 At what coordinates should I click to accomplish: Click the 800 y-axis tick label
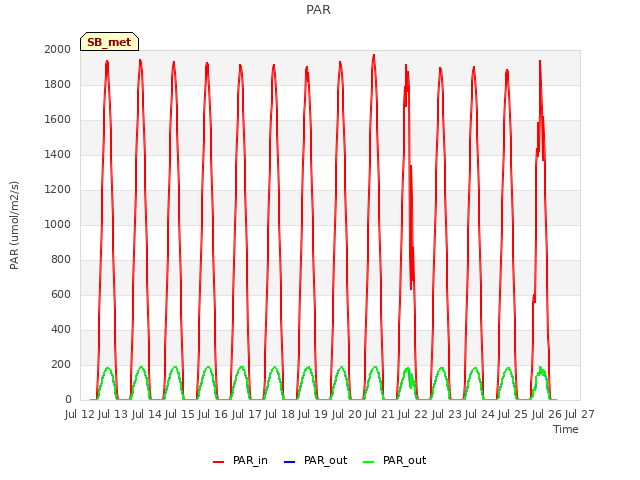pyautogui.click(x=61, y=260)
